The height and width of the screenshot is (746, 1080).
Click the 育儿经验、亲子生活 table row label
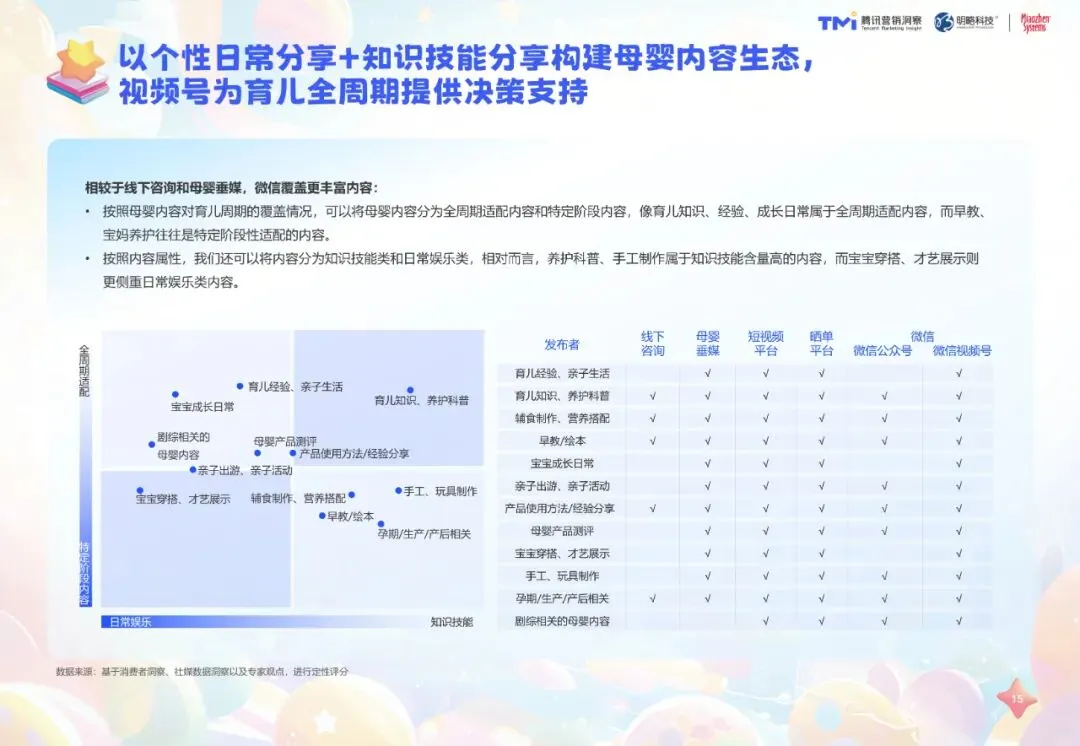click(x=562, y=373)
